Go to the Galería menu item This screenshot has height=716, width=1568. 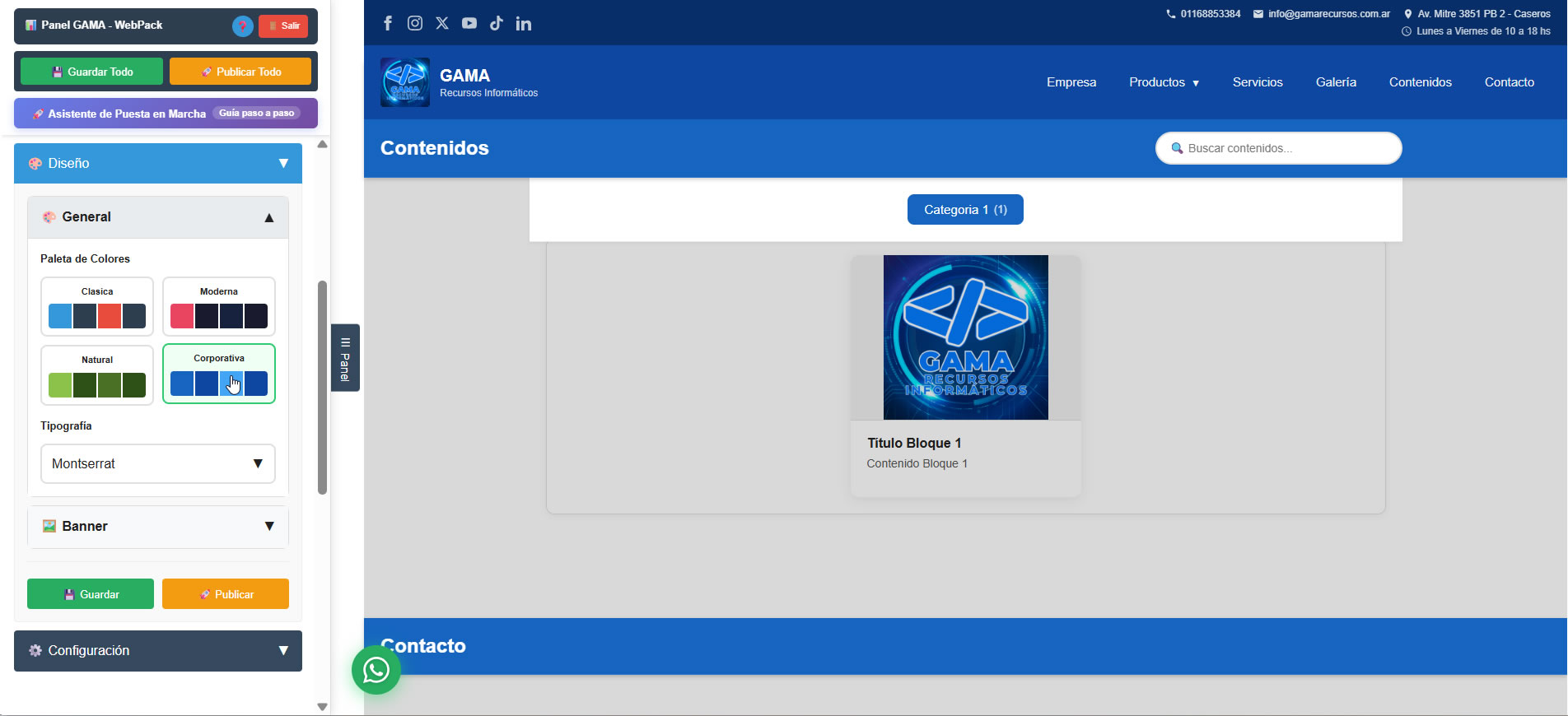[1336, 82]
